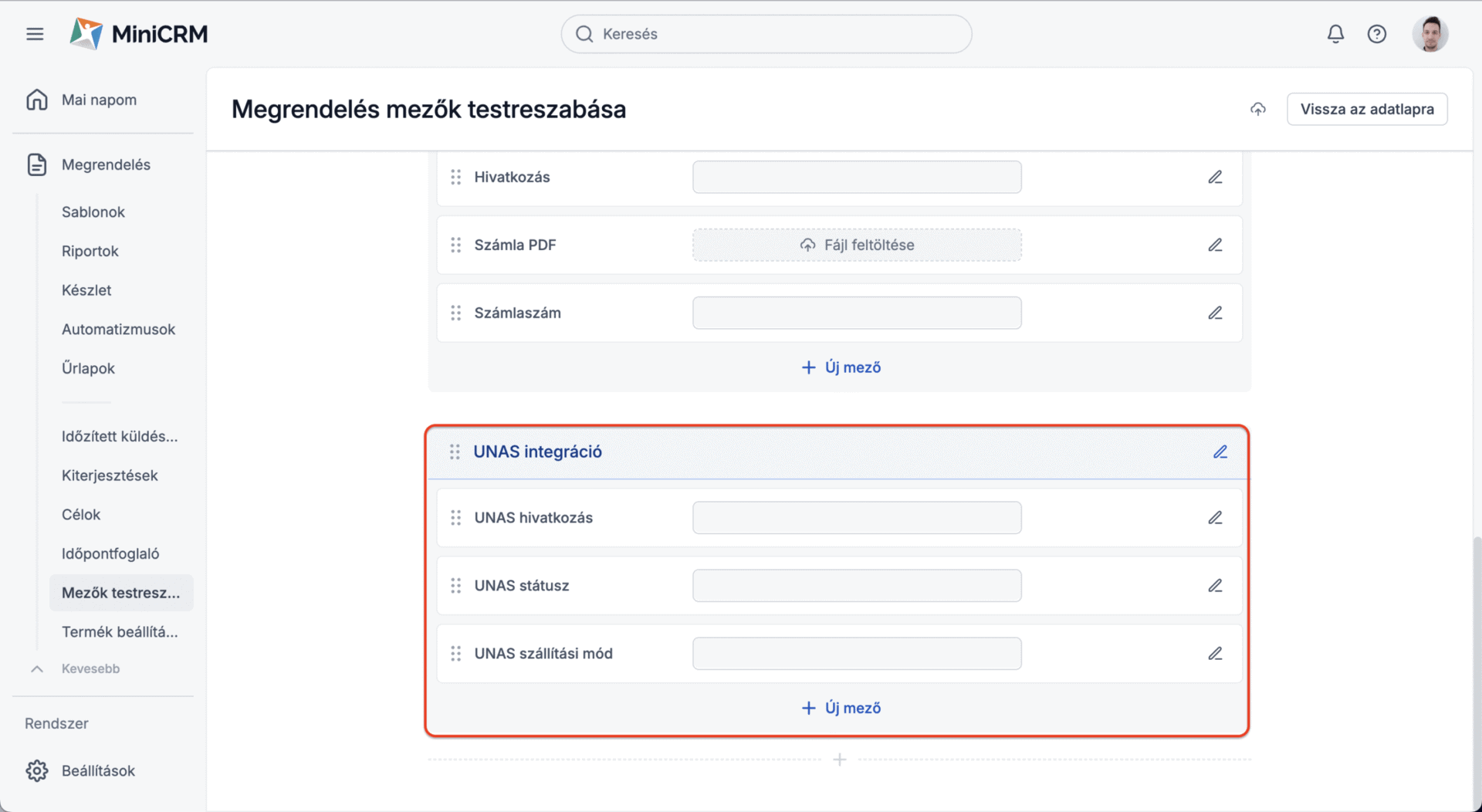Edit the UNAS hivatkozás field with pencil icon
The height and width of the screenshot is (812, 1482).
click(1215, 517)
